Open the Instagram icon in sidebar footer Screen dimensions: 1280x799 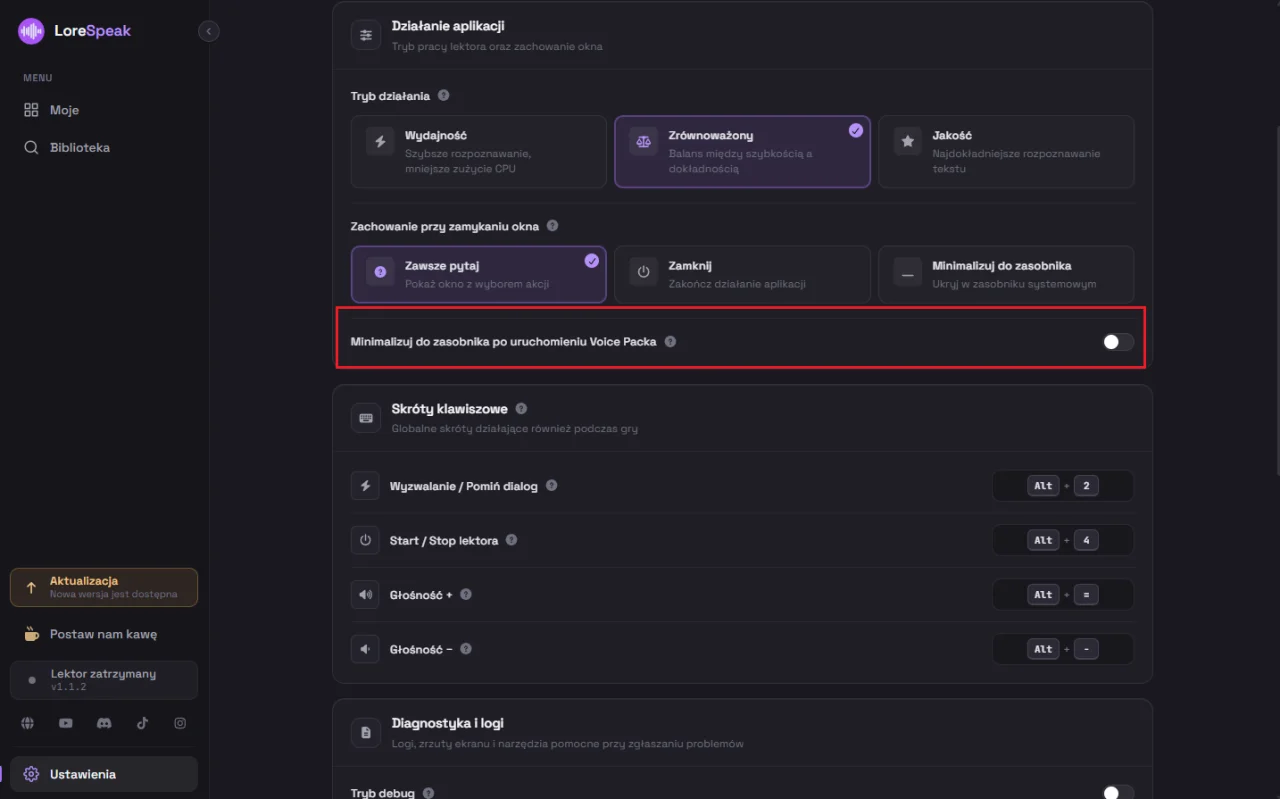tap(180, 723)
